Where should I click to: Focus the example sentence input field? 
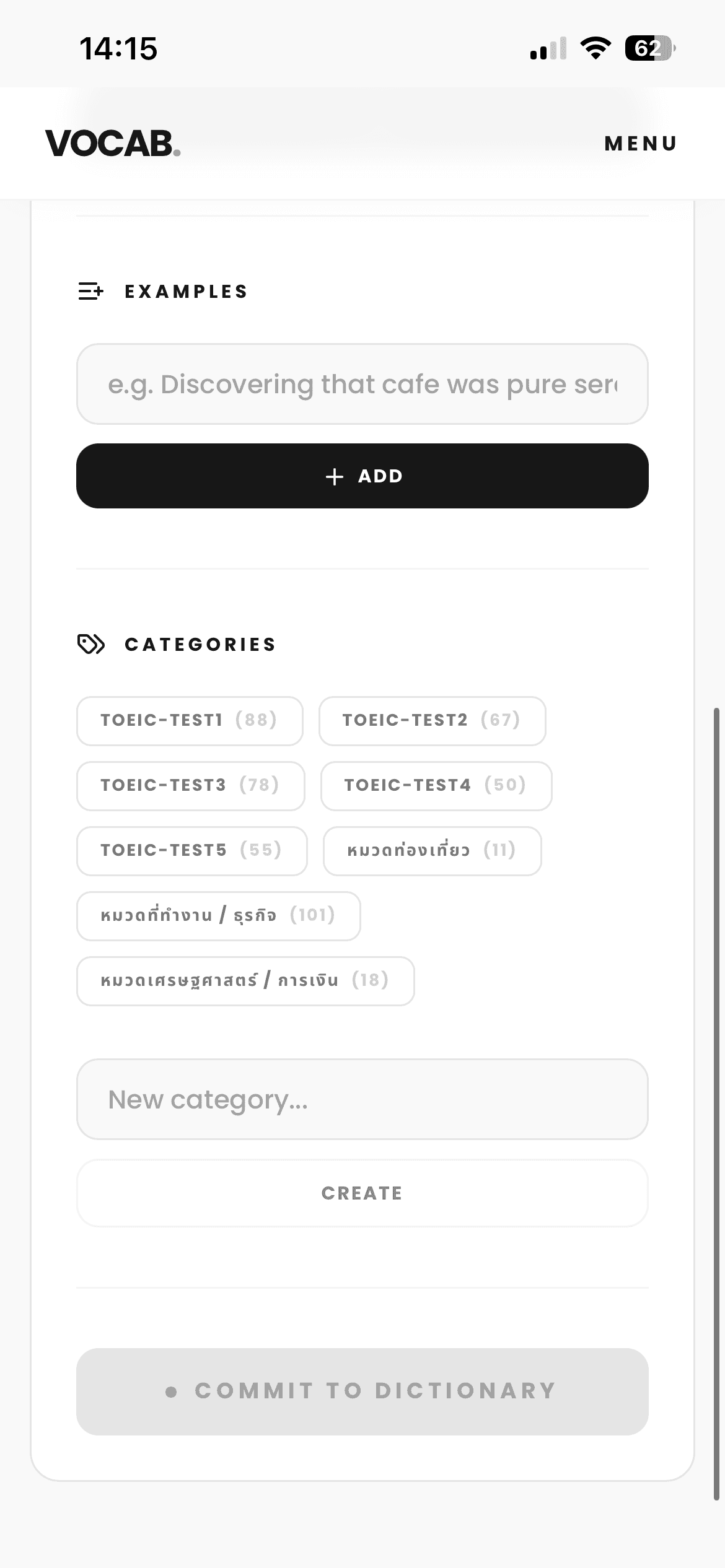(x=362, y=384)
